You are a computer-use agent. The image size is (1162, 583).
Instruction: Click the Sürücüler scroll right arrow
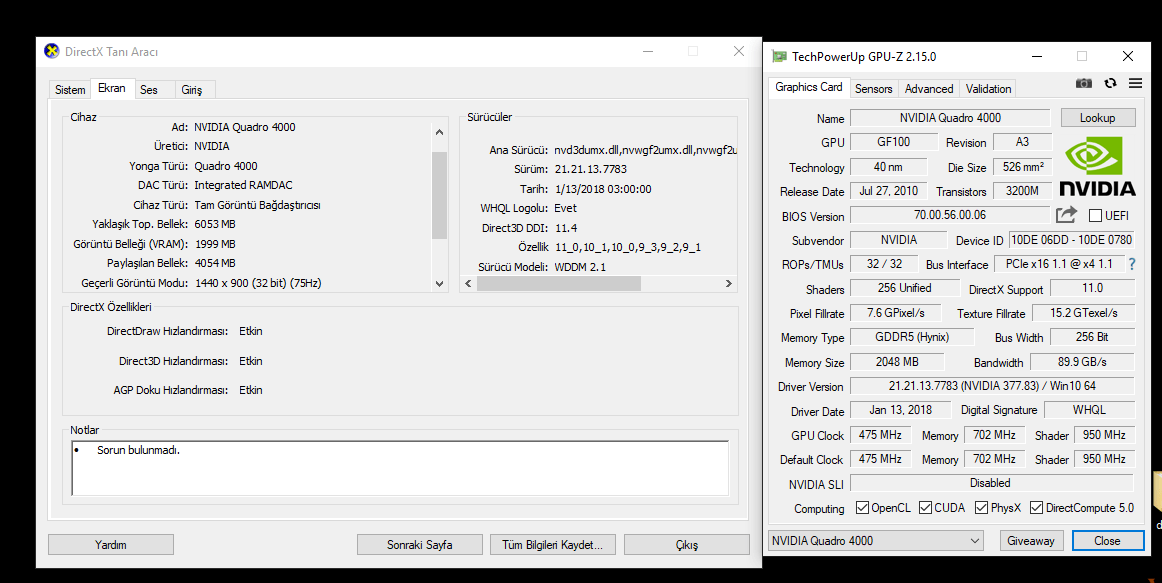pyautogui.click(x=728, y=283)
